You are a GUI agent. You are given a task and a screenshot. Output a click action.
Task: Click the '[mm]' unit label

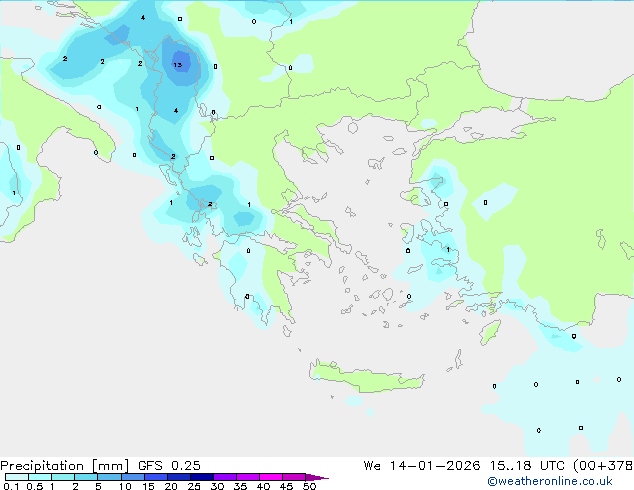coord(110,466)
